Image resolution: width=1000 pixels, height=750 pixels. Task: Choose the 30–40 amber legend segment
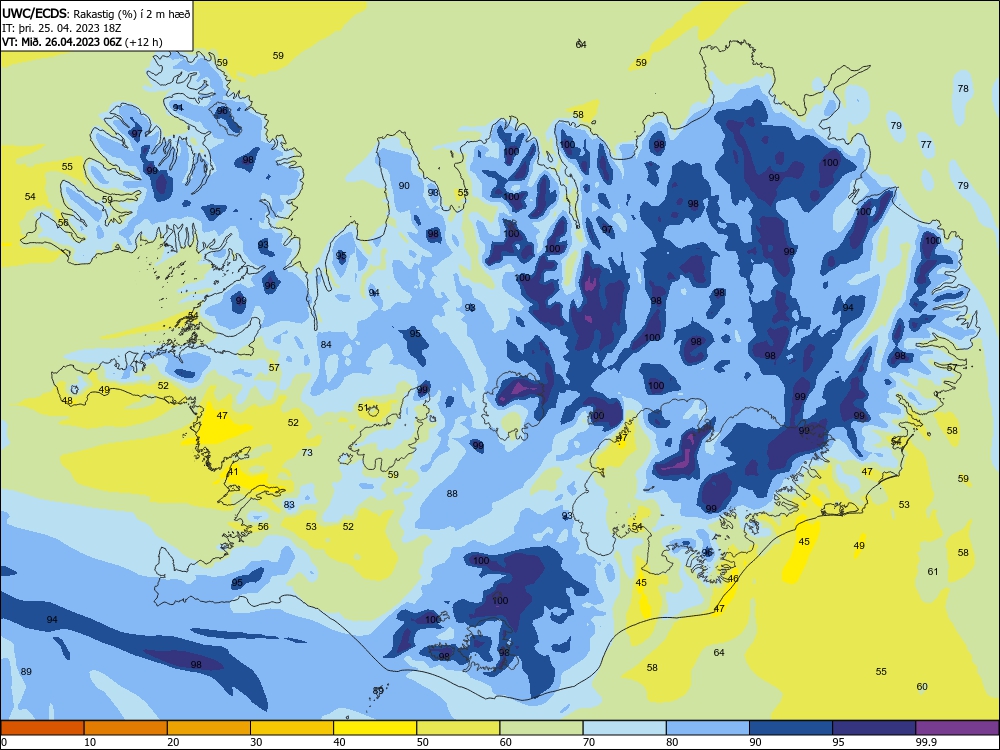[x=292, y=728]
